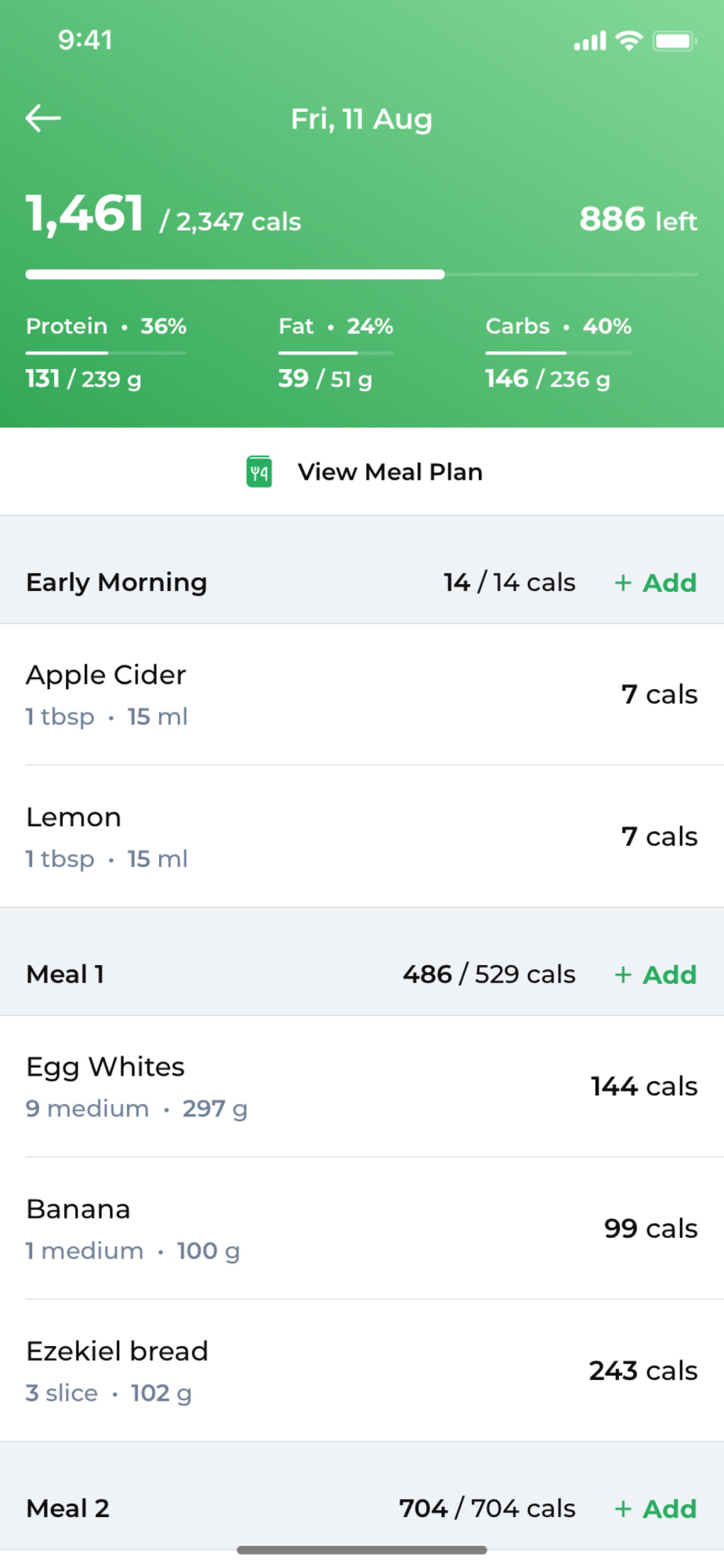Tap the green meal plan icon

click(x=259, y=472)
